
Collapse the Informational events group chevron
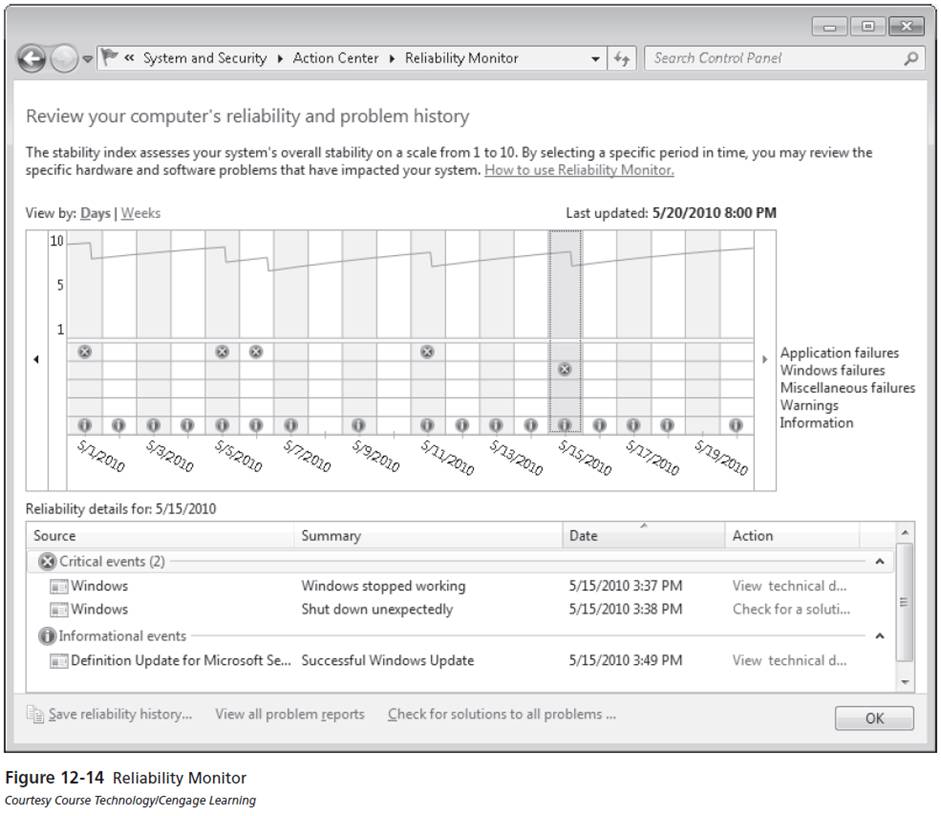click(x=880, y=636)
